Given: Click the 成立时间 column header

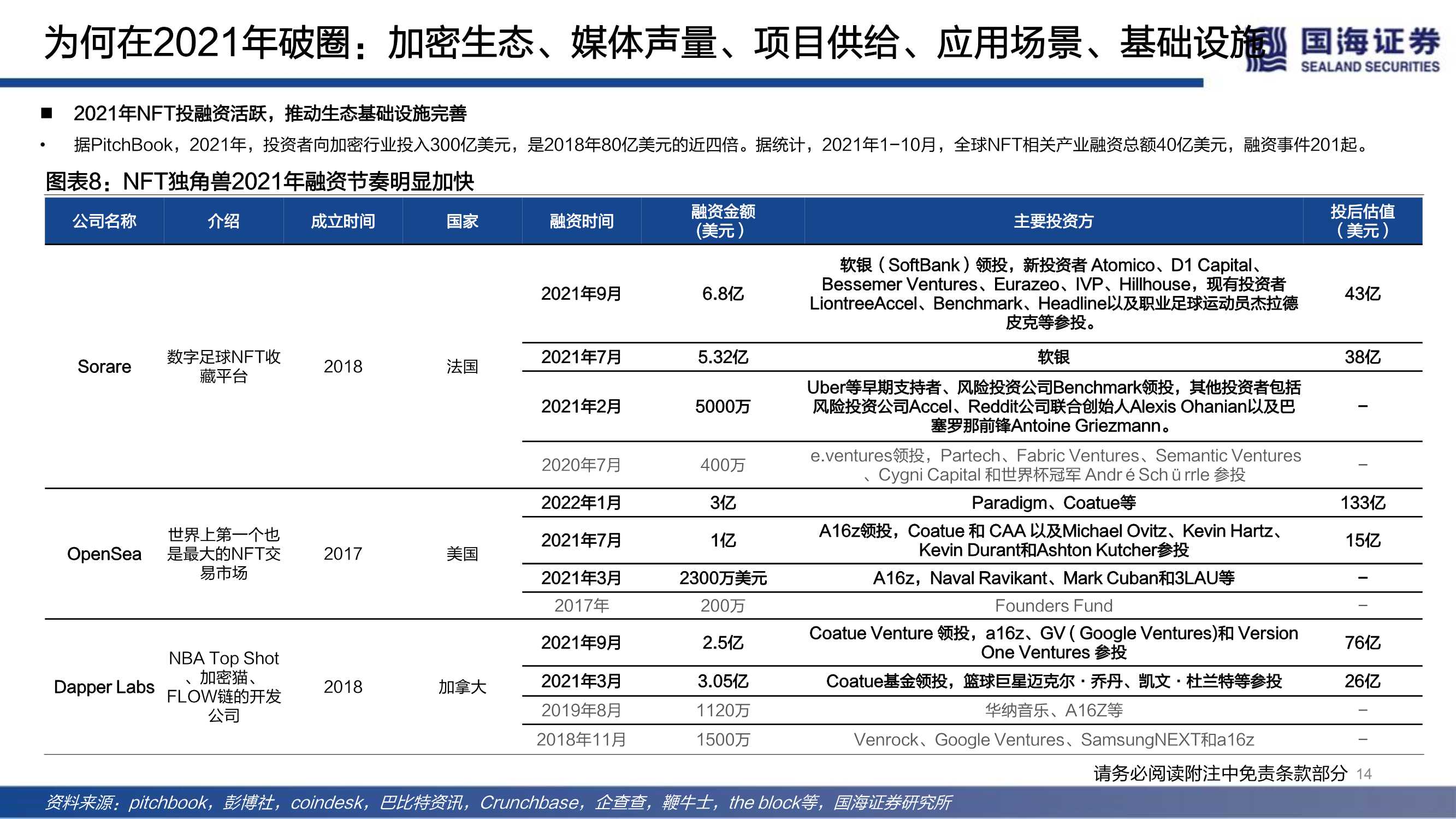Looking at the screenshot, I should click(342, 221).
